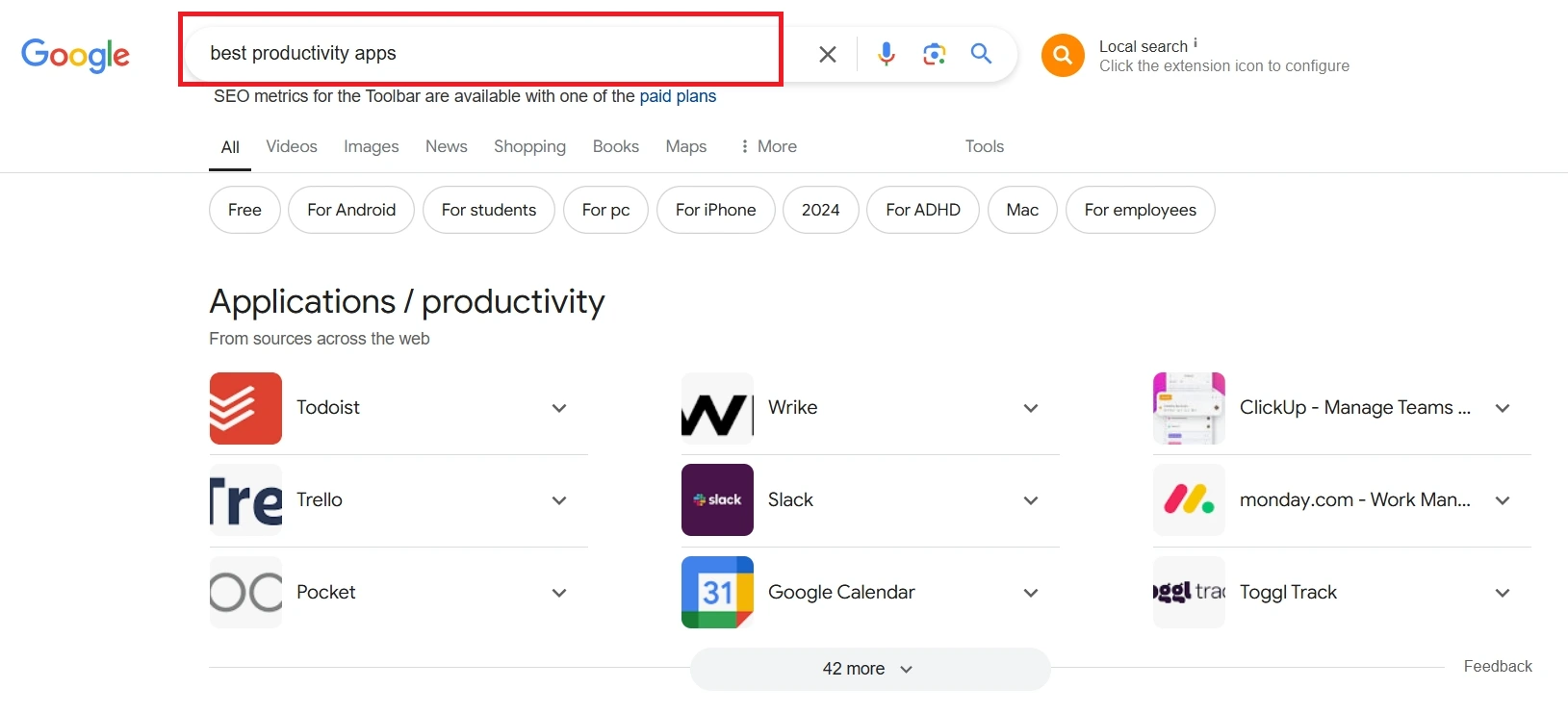
Task: Apply the Free filter chip
Action: pyautogui.click(x=244, y=210)
